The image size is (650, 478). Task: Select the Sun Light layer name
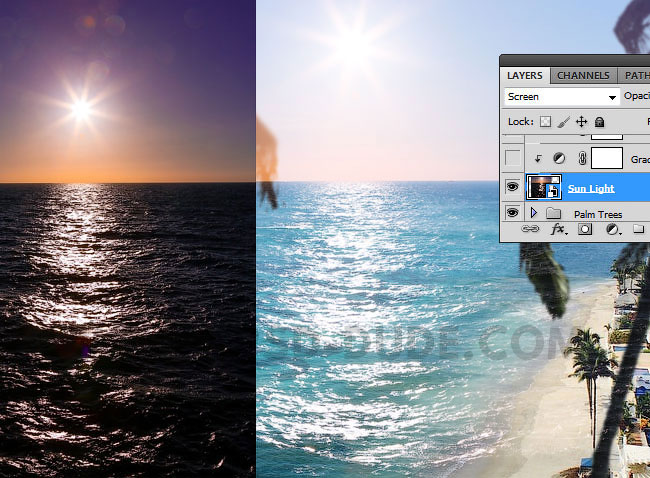(591, 188)
